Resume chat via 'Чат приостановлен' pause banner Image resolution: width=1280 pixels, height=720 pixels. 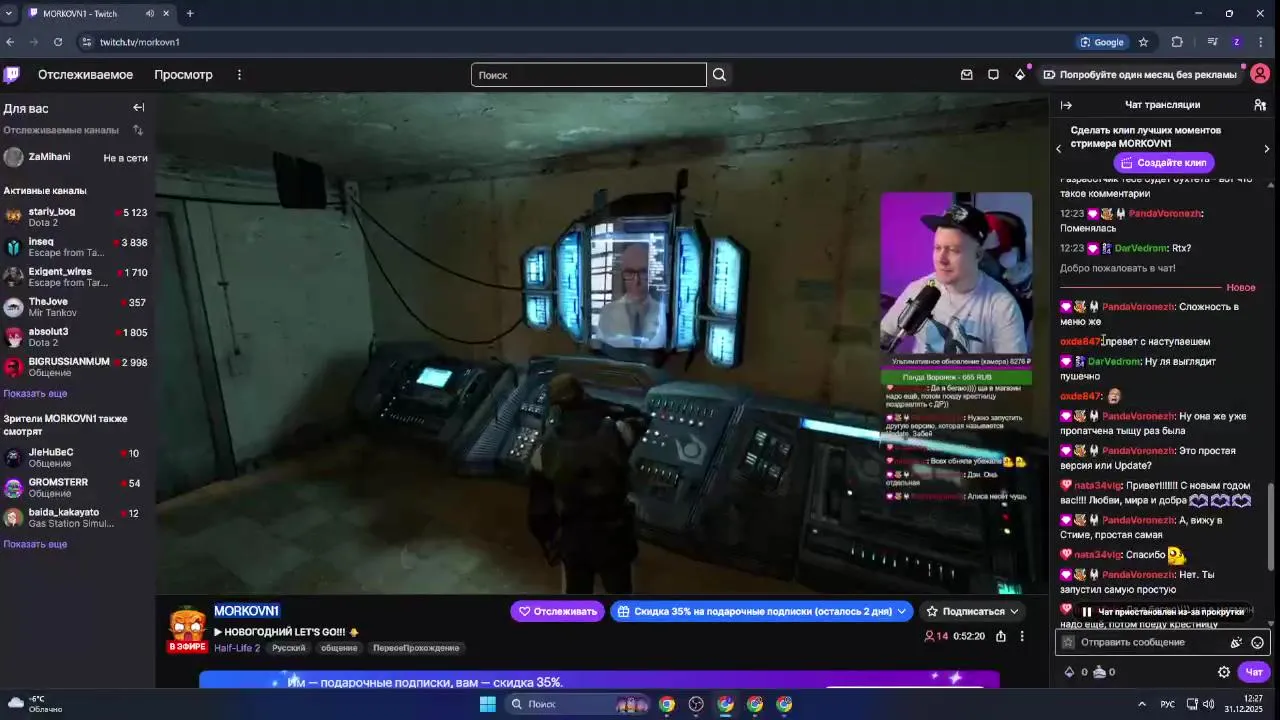(1162, 612)
